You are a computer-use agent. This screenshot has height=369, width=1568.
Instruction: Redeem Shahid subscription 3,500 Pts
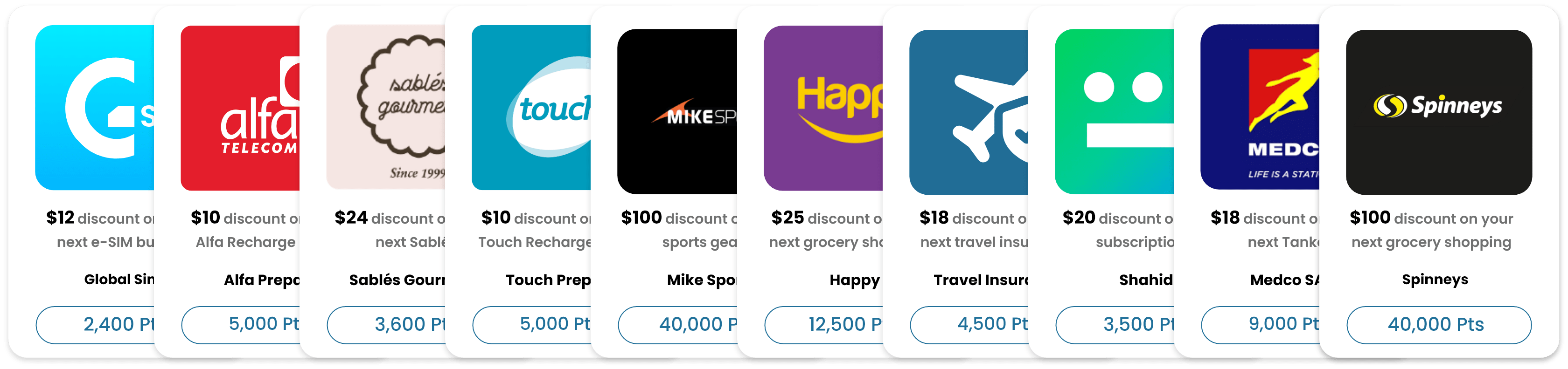1115,325
